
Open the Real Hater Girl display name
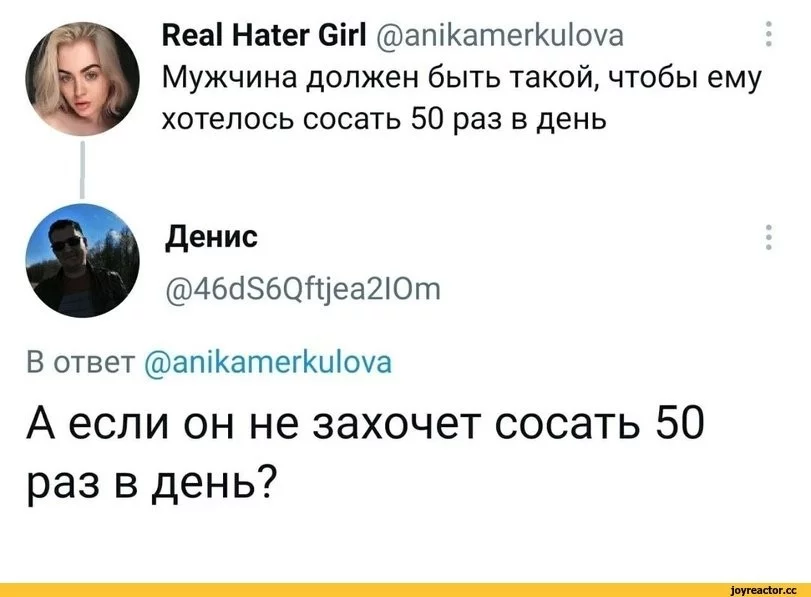(x=258, y=38)
